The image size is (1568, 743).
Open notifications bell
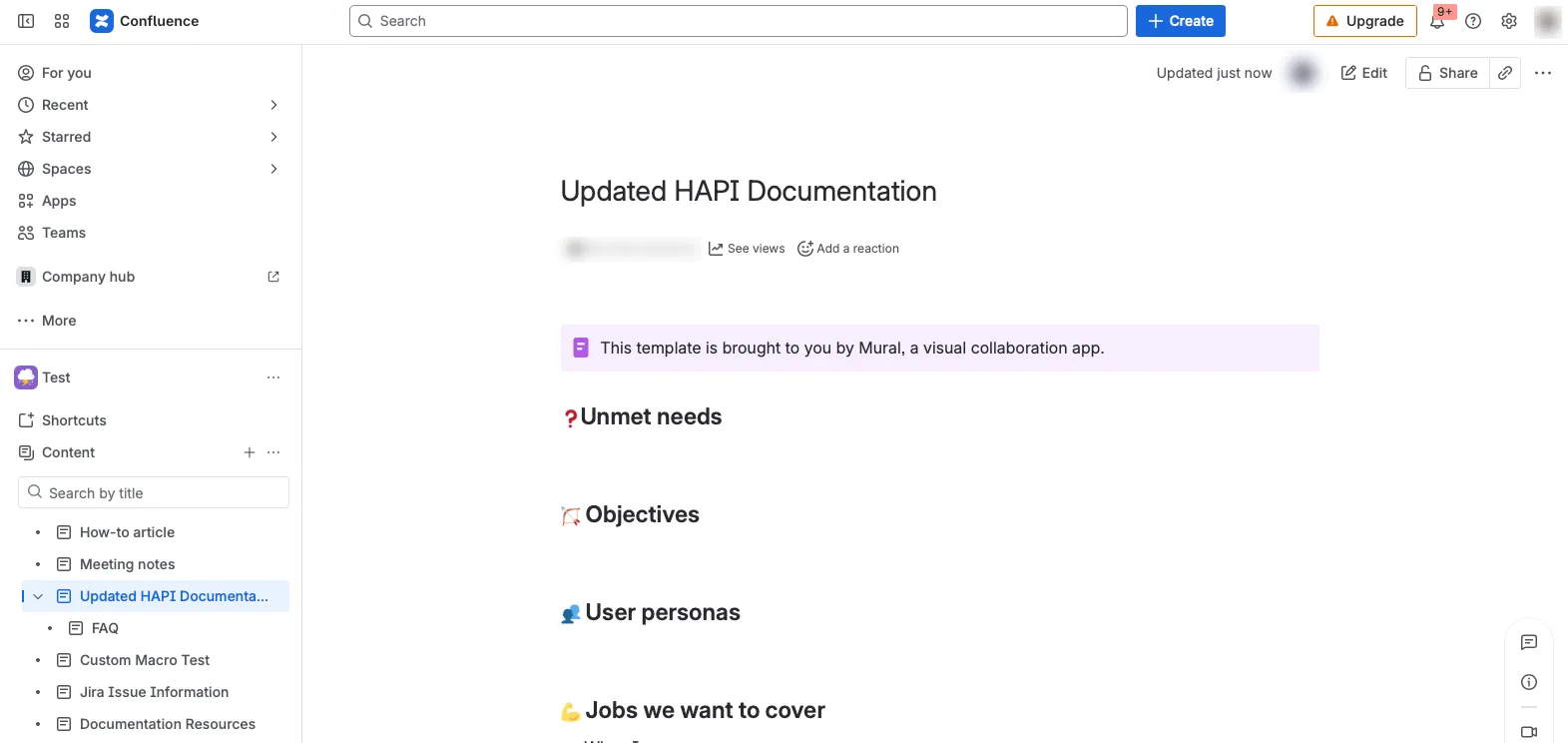(1437, 21)
